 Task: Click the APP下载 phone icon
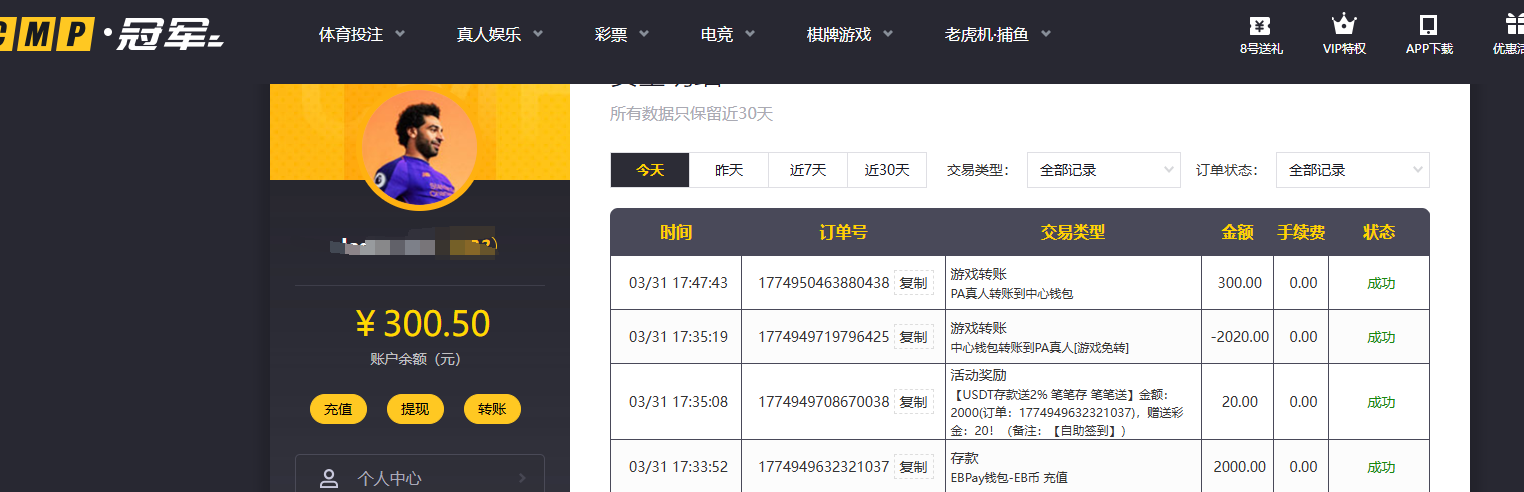click(x=1428, y=25)
